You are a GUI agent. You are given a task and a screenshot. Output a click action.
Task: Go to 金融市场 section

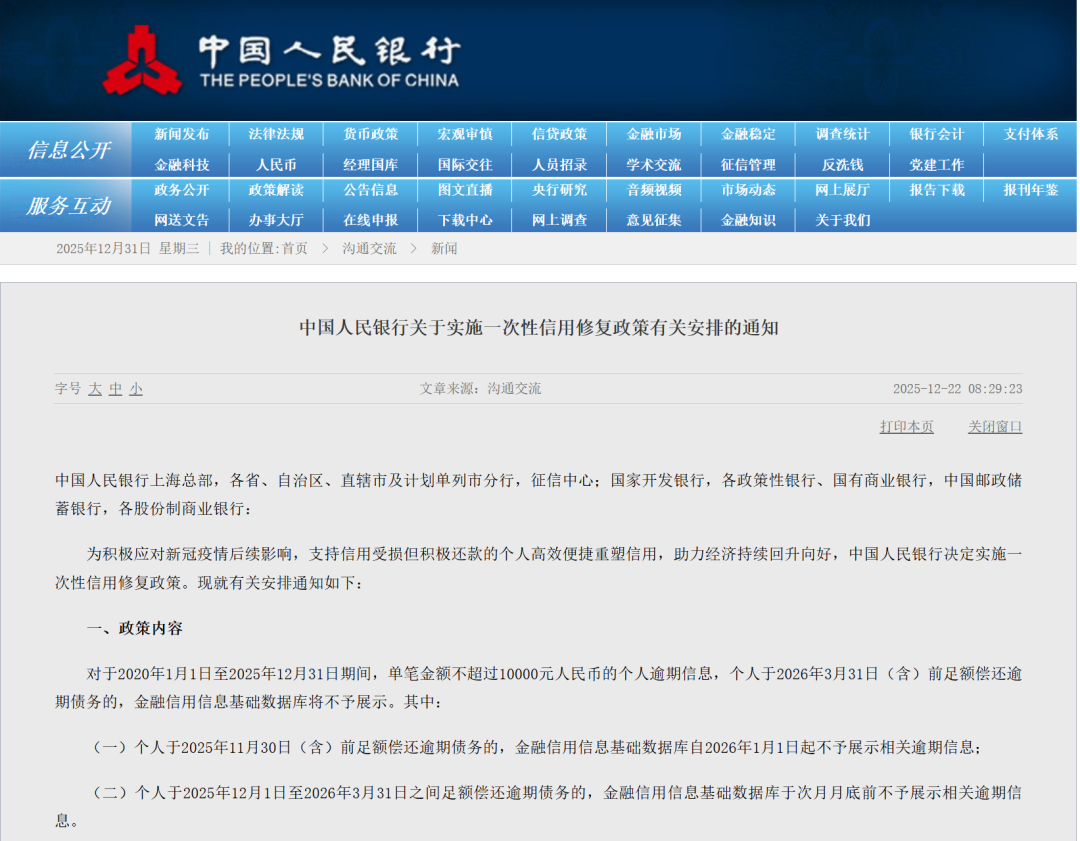tap(654, 134)
